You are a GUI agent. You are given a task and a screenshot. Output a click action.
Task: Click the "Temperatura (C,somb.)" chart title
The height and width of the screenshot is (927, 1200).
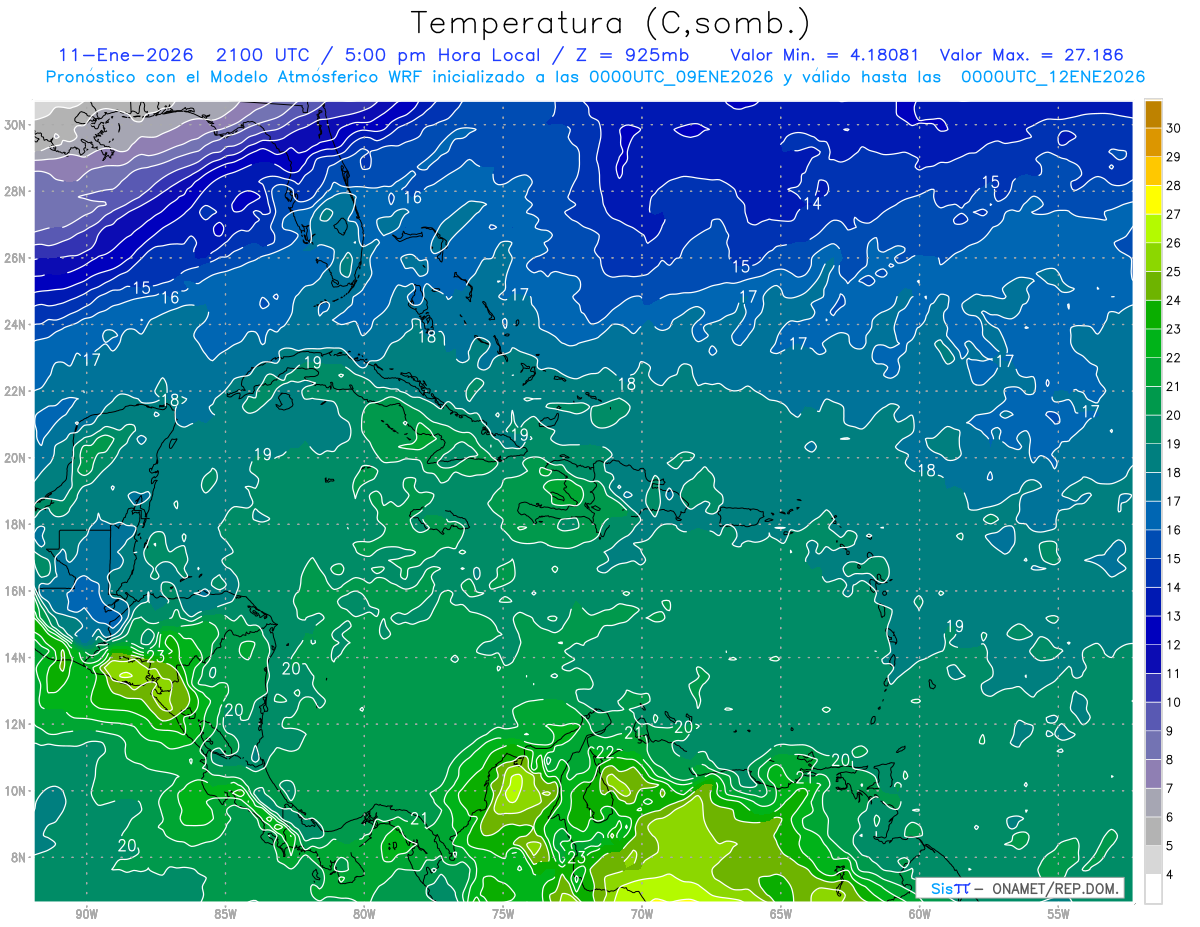(611, 23)
